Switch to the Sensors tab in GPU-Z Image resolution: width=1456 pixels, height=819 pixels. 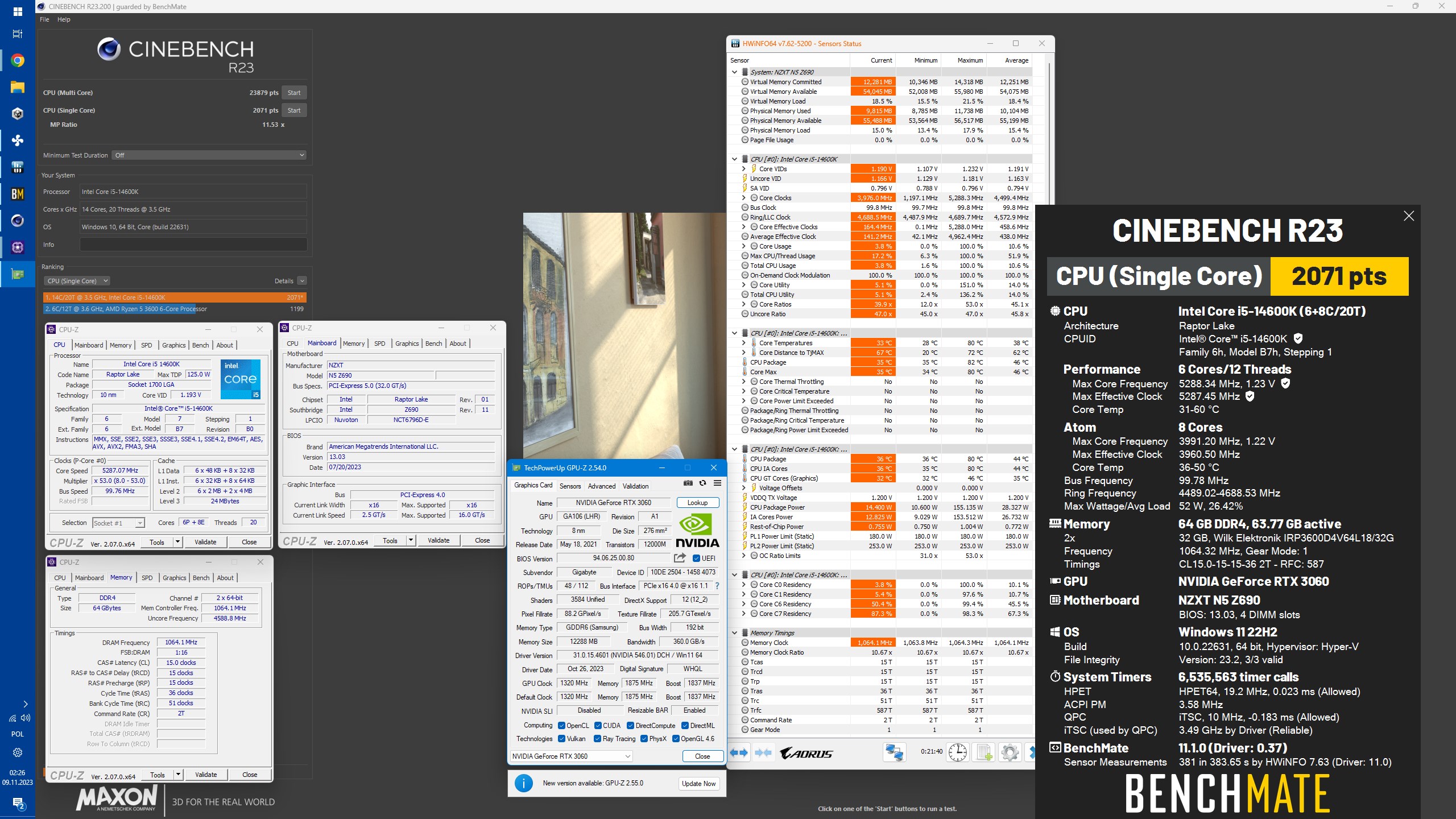point(570,486)
